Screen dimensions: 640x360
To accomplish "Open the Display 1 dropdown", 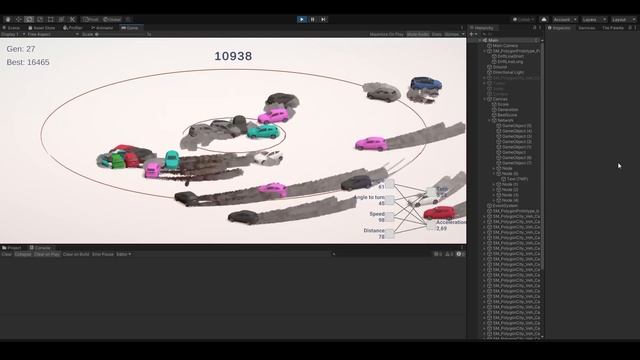I will 13,34.
